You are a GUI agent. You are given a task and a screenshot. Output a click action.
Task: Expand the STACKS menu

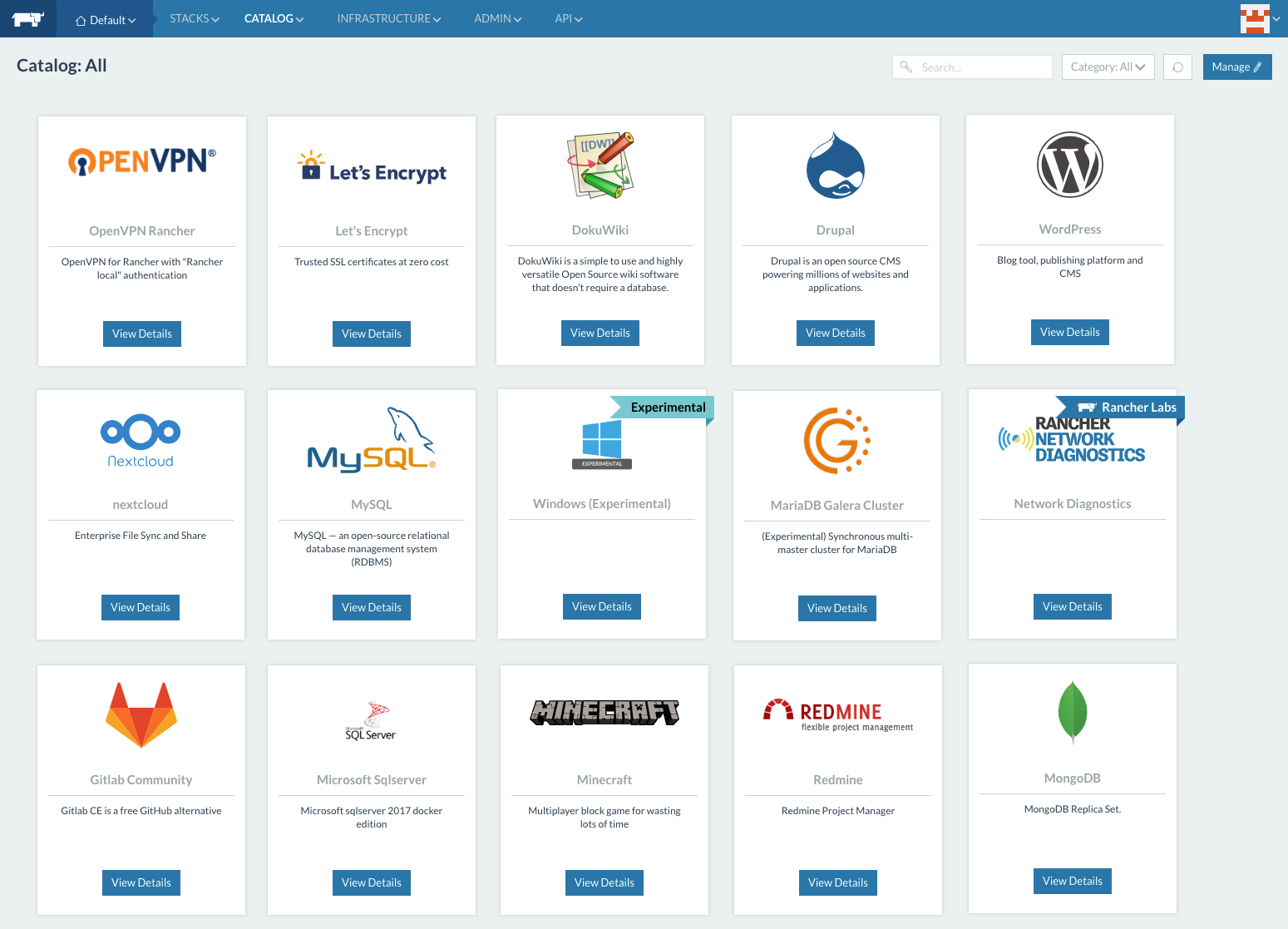195,18
